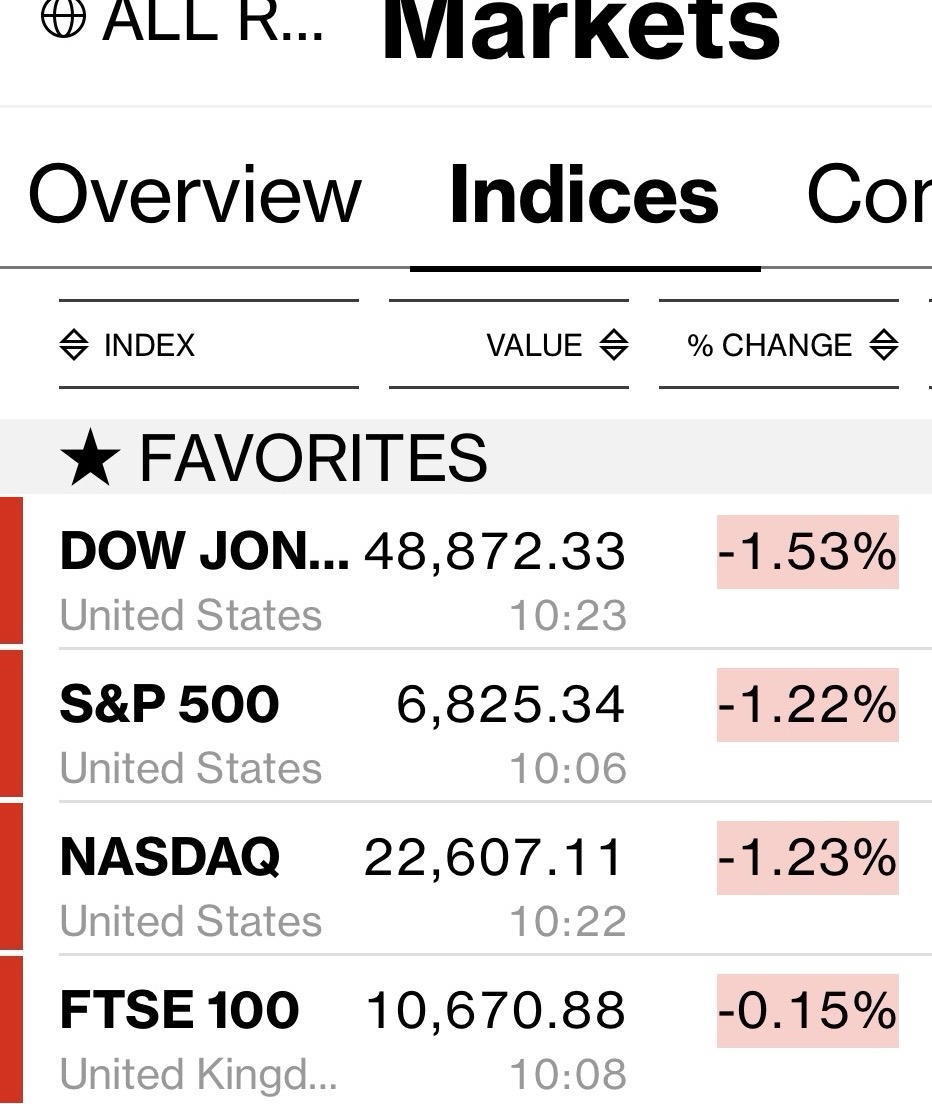Click the NASDAQ value 22,607.11
The width and height of the screenshot is (932, 1104).
tap(494, 858)
